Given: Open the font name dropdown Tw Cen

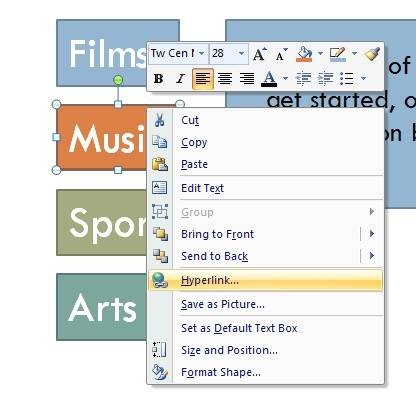Looking at the screenshot, I should pos(202,53).
